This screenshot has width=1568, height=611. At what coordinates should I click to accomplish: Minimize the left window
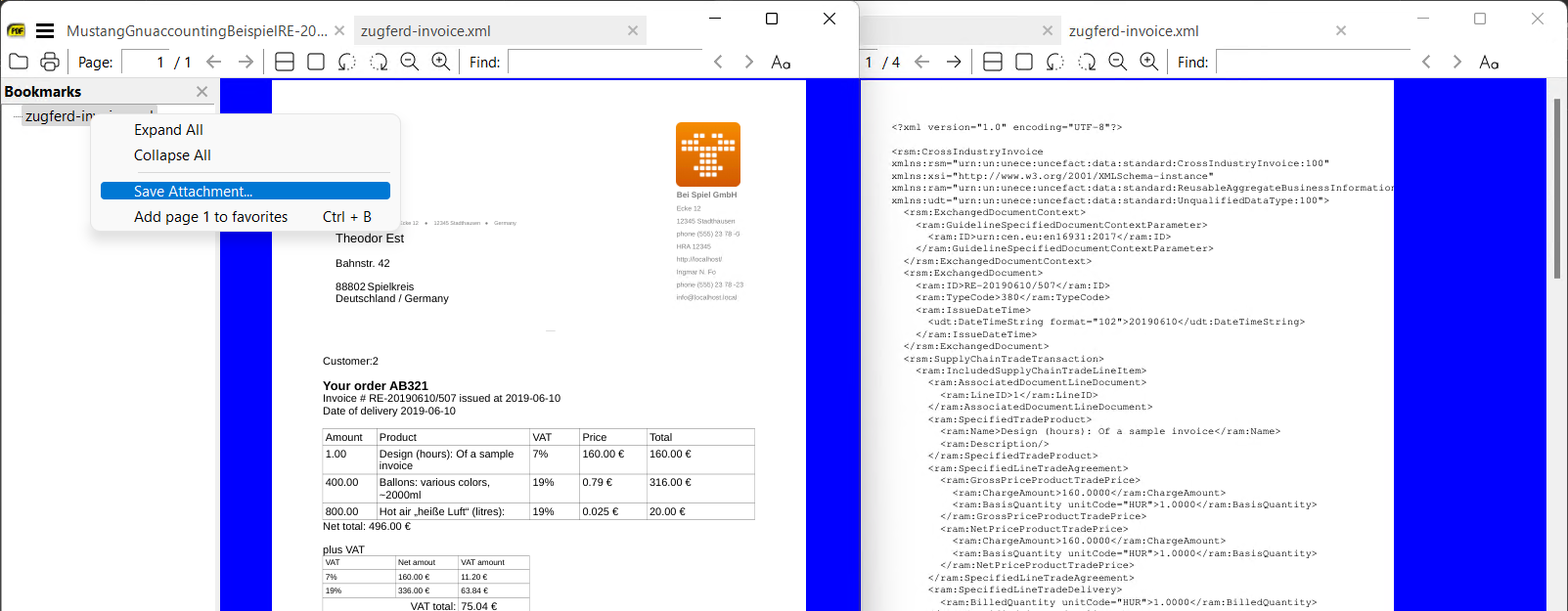(x=715, y=19)
